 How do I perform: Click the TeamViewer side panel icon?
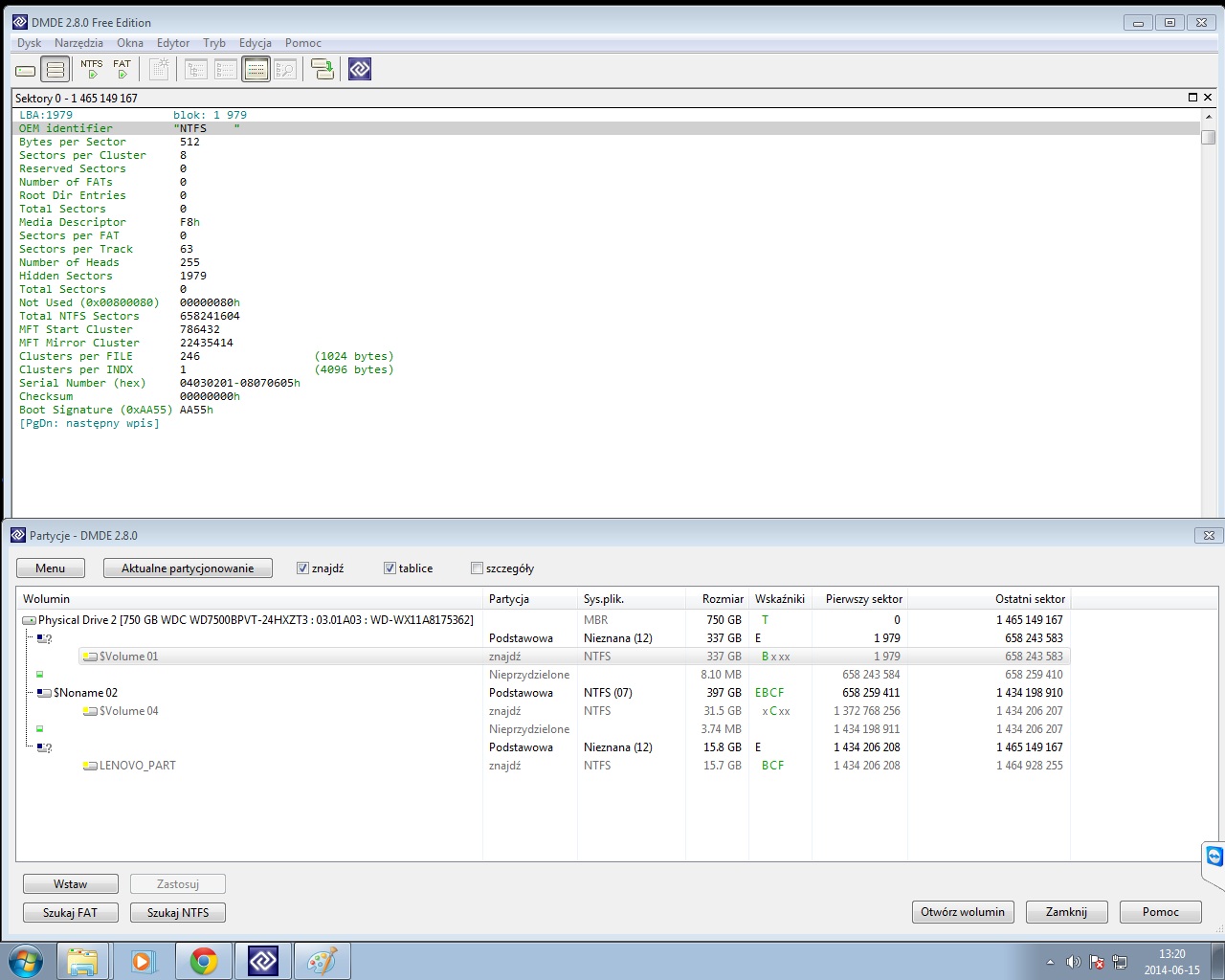pos(1214,856)
